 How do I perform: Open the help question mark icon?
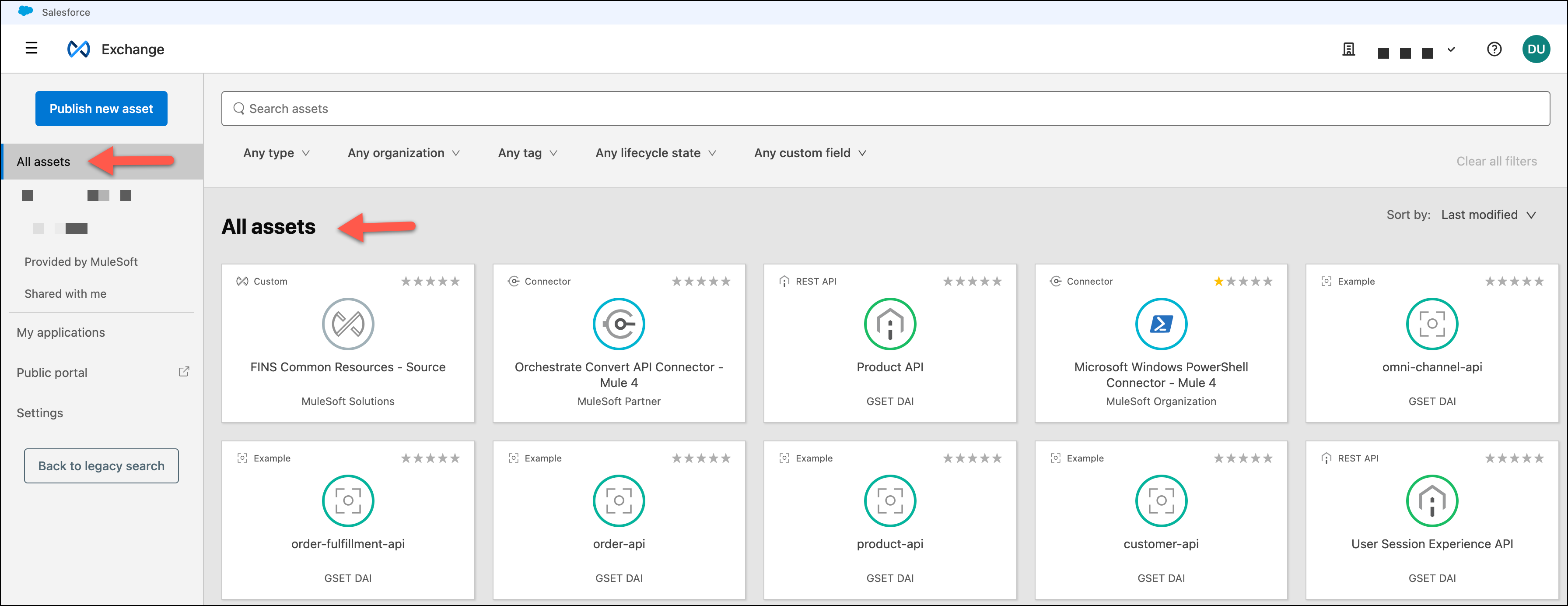click(1494, 49)
